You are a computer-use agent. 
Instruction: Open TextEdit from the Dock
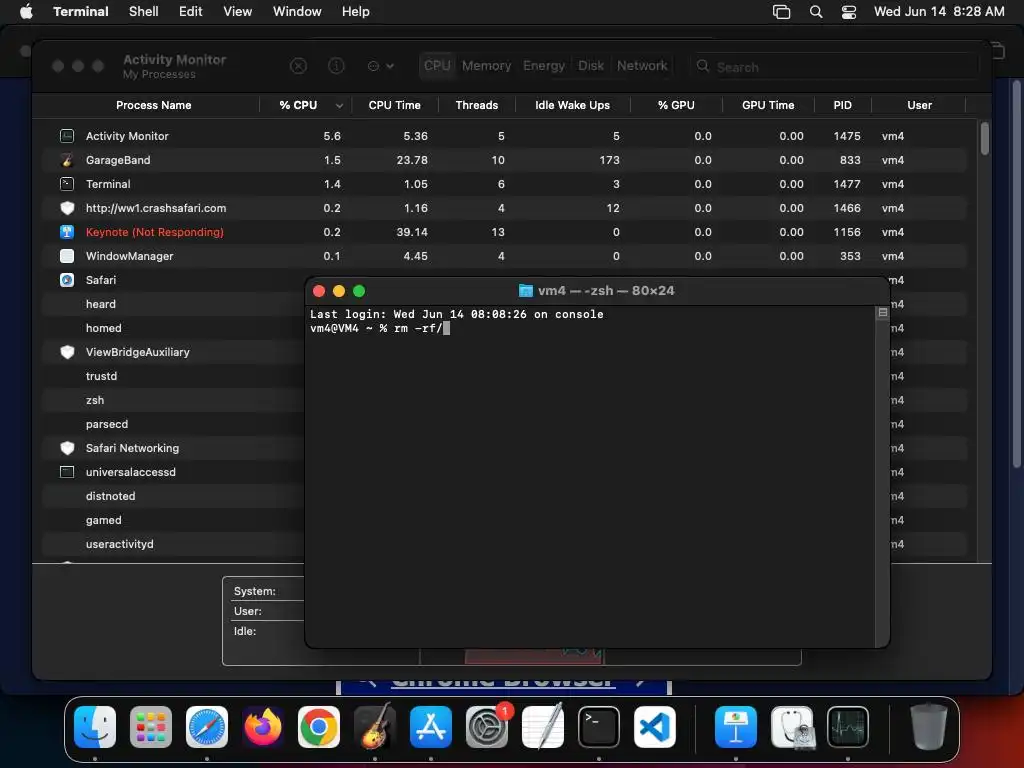click(x=543, y=727)
